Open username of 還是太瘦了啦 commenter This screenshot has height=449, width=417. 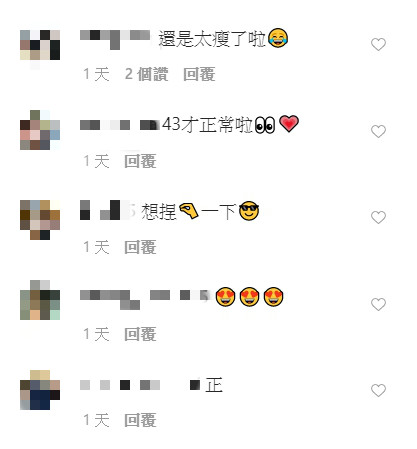click(115, 40)
